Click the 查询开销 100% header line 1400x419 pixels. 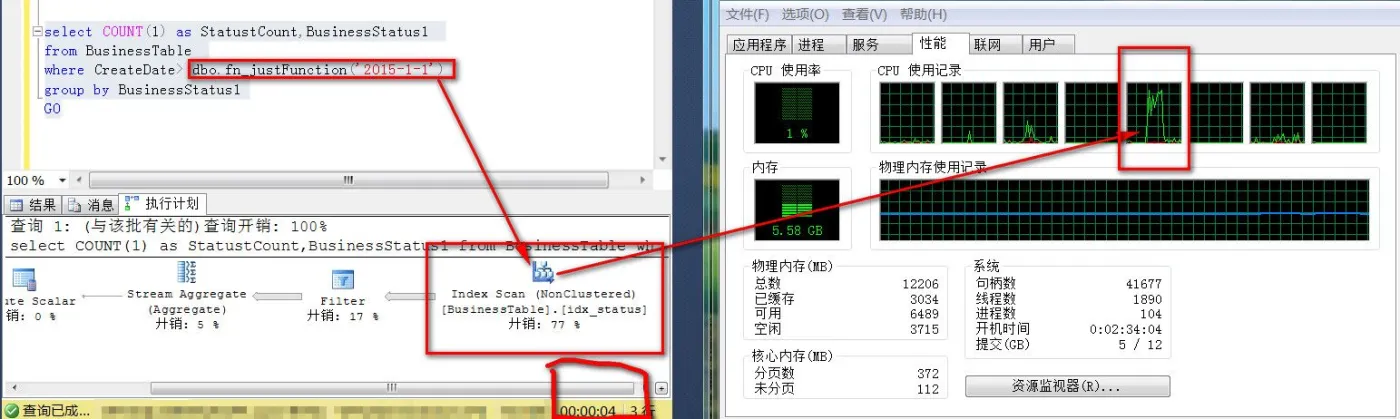(x=168, y=226)
